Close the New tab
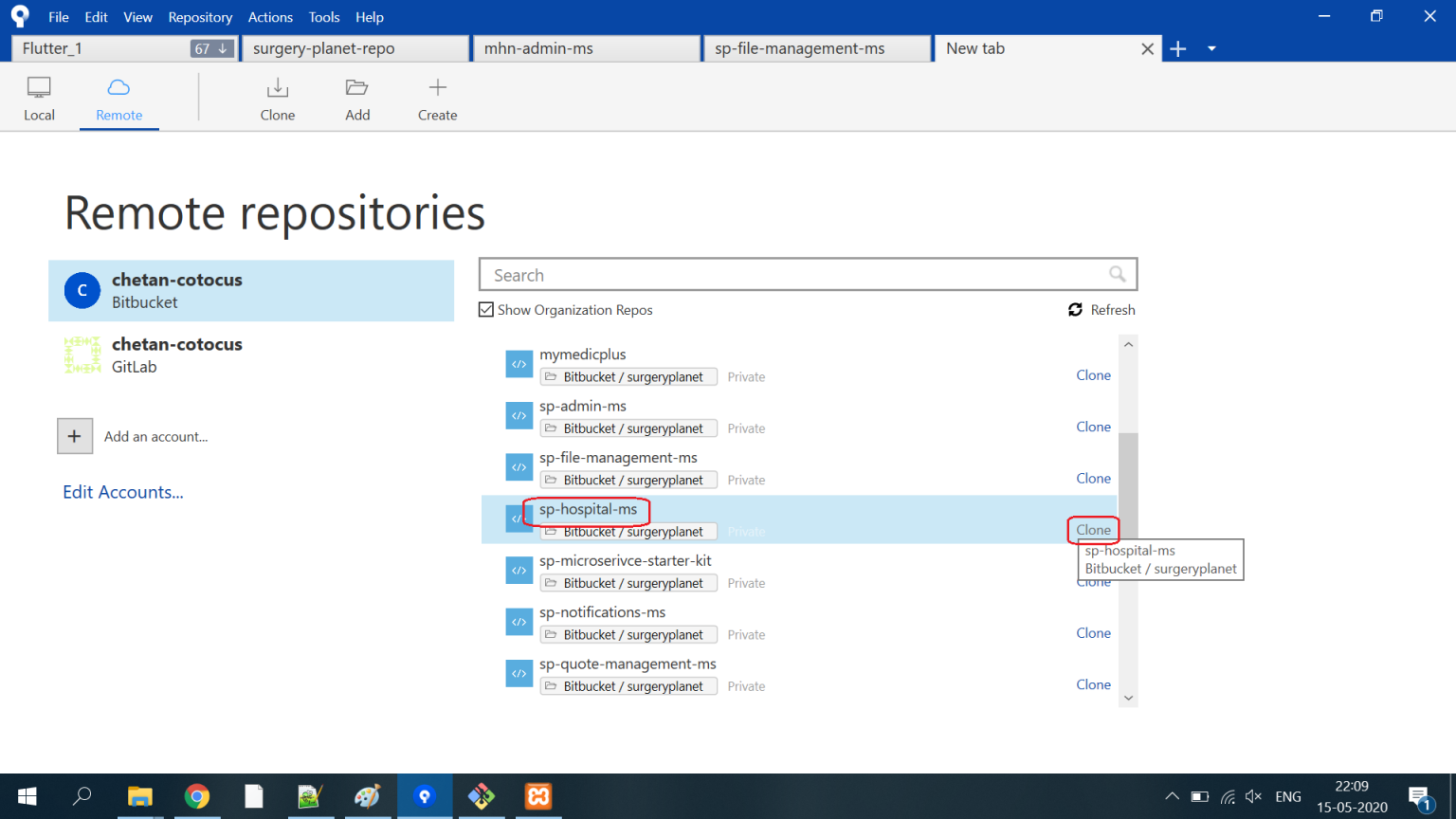 (1147, 48)
